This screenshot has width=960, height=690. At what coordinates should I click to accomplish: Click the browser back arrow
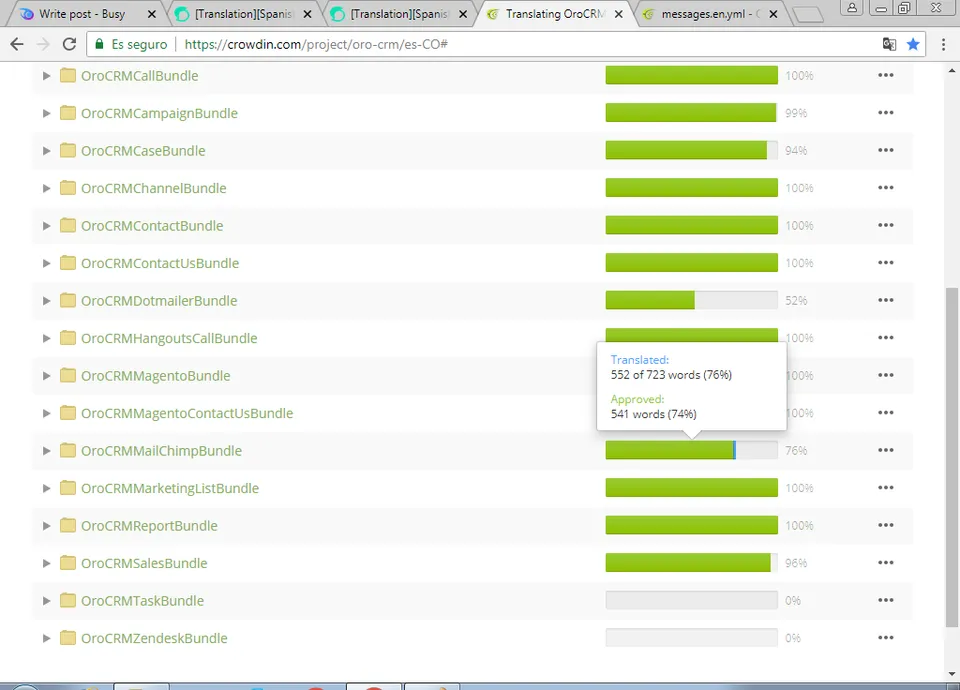17,44
